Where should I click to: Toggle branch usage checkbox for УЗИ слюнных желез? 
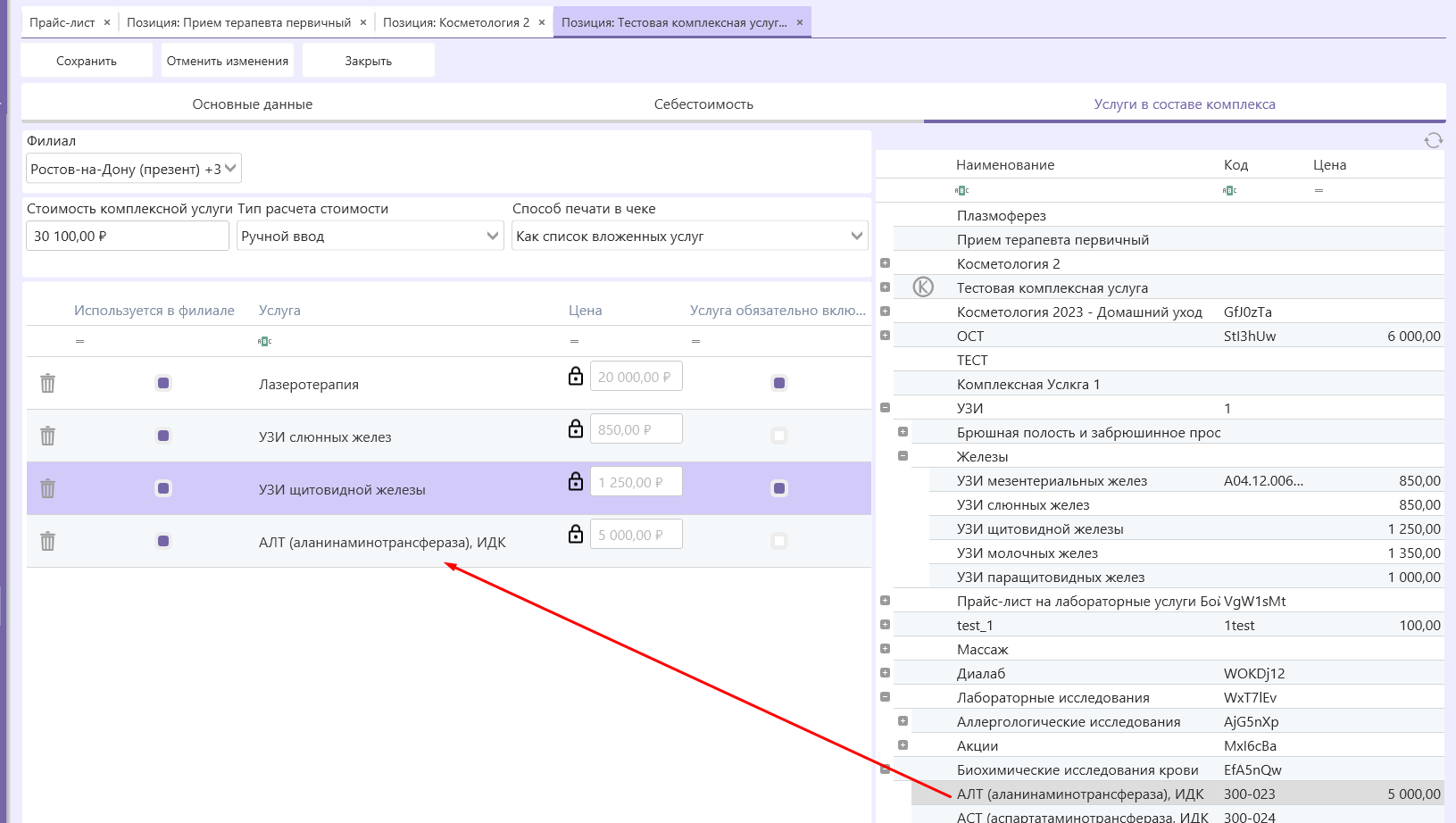163,436
